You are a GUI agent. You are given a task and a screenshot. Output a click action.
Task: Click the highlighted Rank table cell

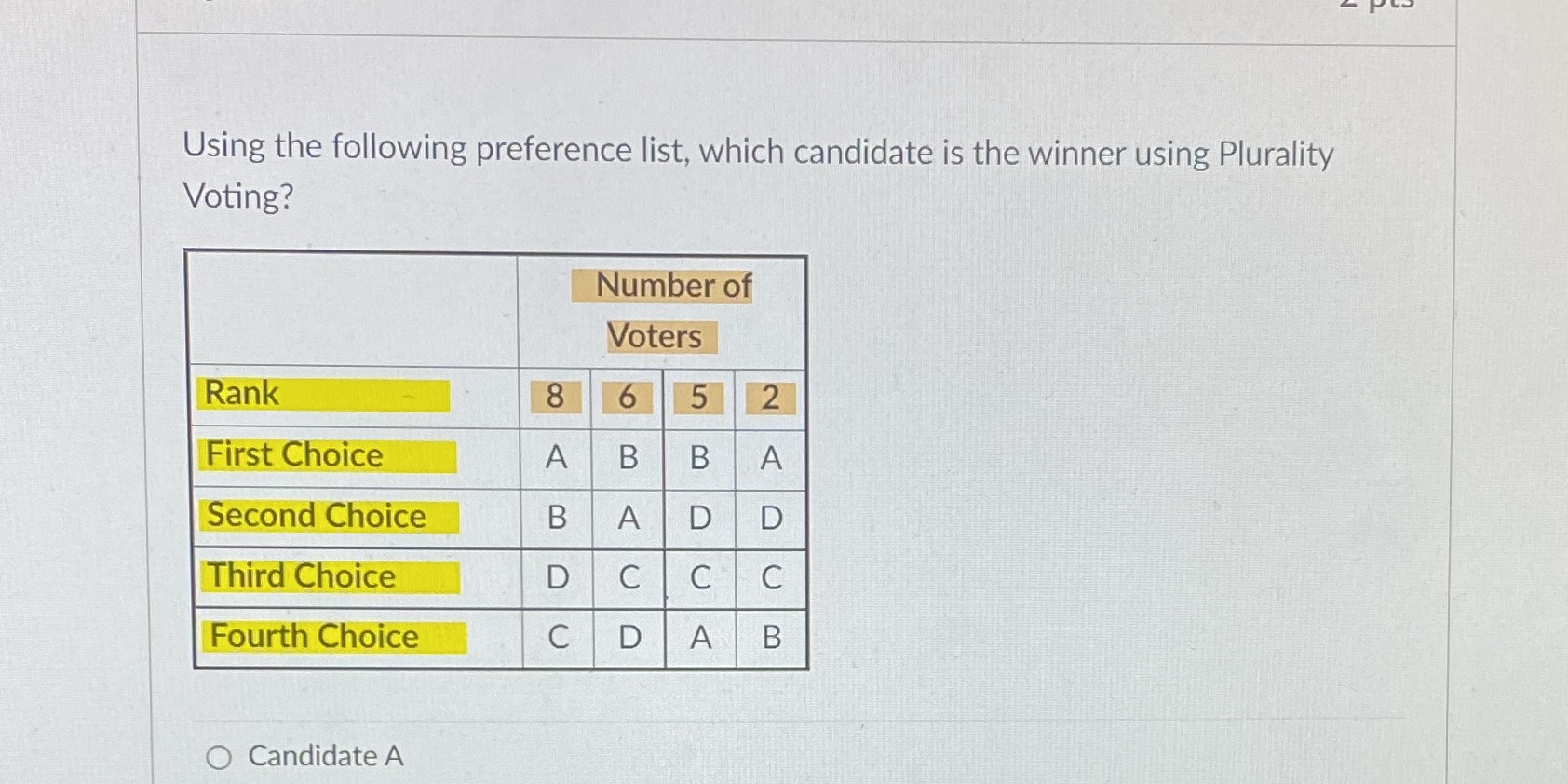pyautogui.click(x=321, y=394)
